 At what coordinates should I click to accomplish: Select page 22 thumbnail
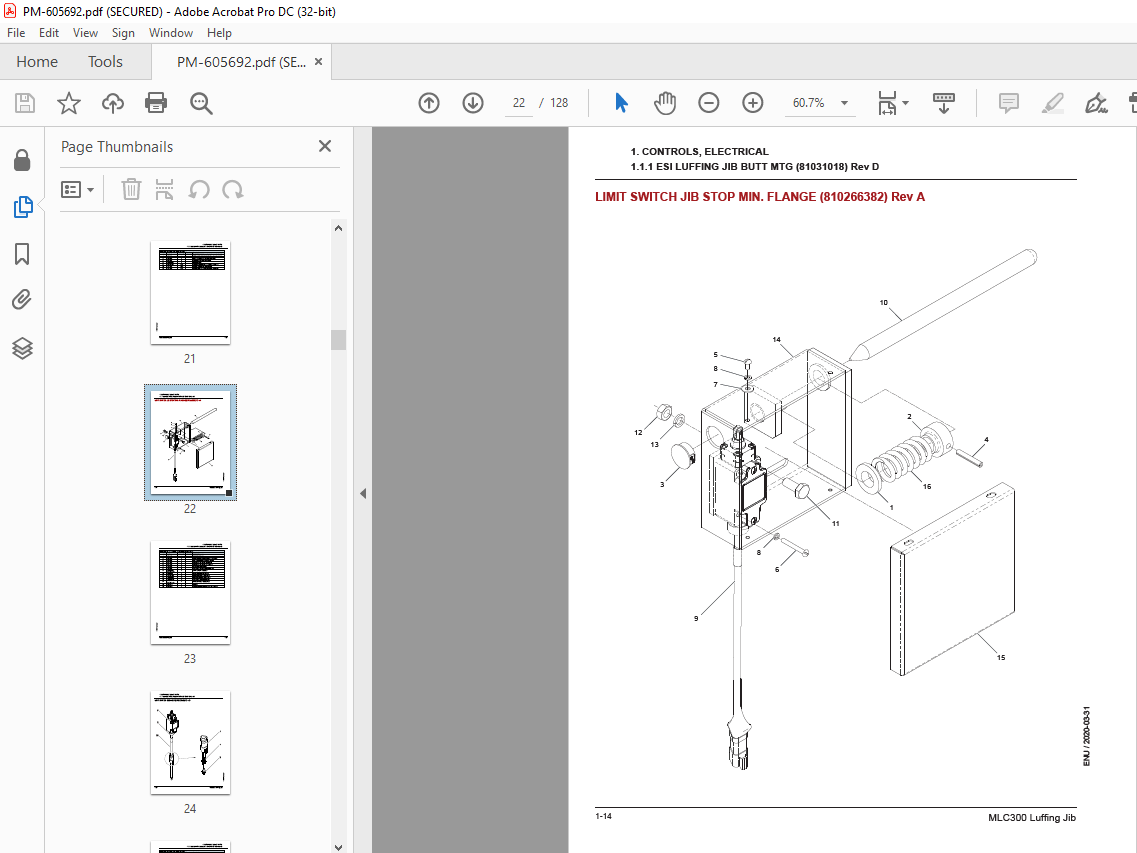190,442
